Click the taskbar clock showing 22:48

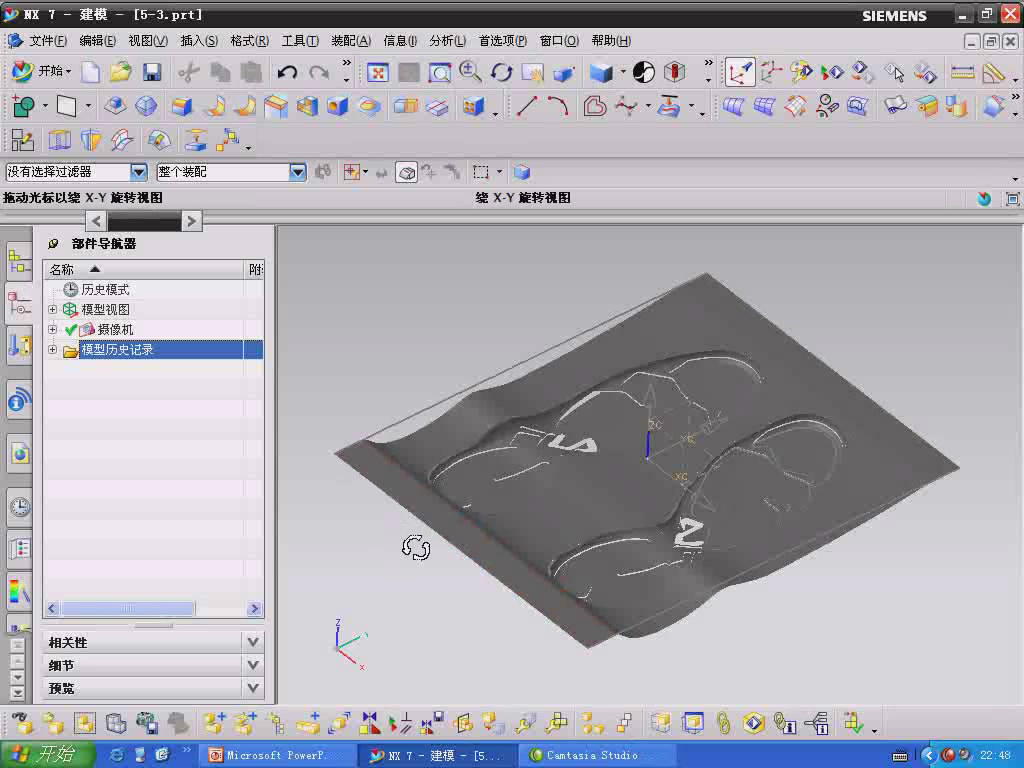pos(995,756)
